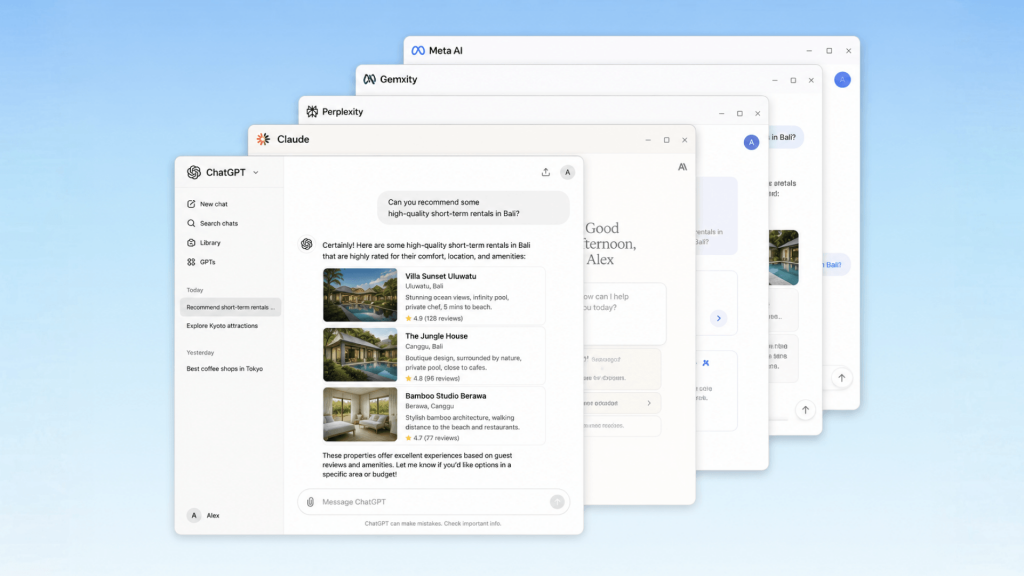The height and width of the screenshot is (576, 1024).
Task: Open the Bamboo Studio Berawa photo
Action: pos(360,414)
